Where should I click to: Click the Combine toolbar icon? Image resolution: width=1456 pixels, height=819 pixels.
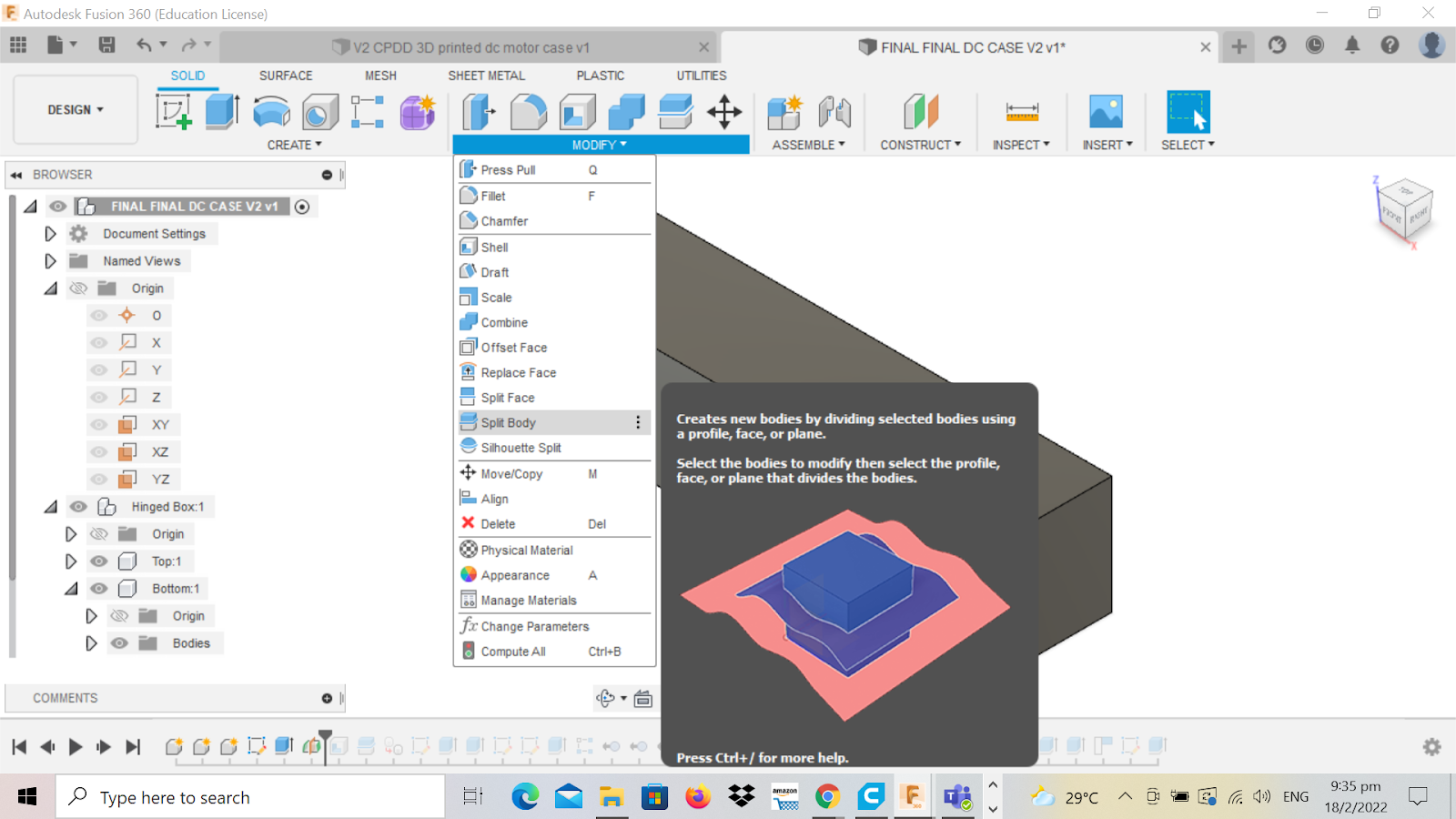(x=626, y=112)
